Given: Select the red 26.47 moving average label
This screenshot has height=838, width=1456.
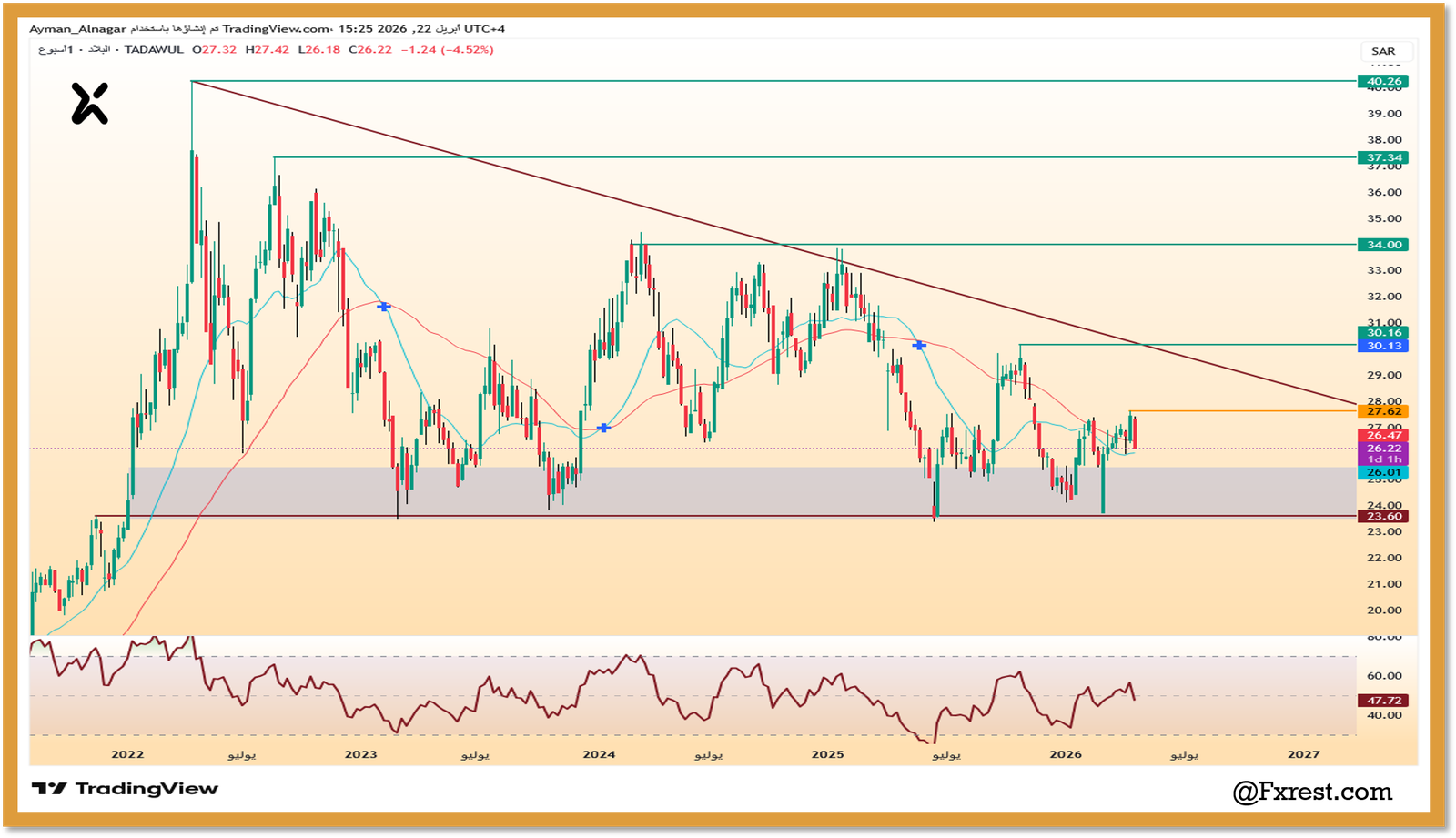Looking at the screenshot, I should point(1383,436).
